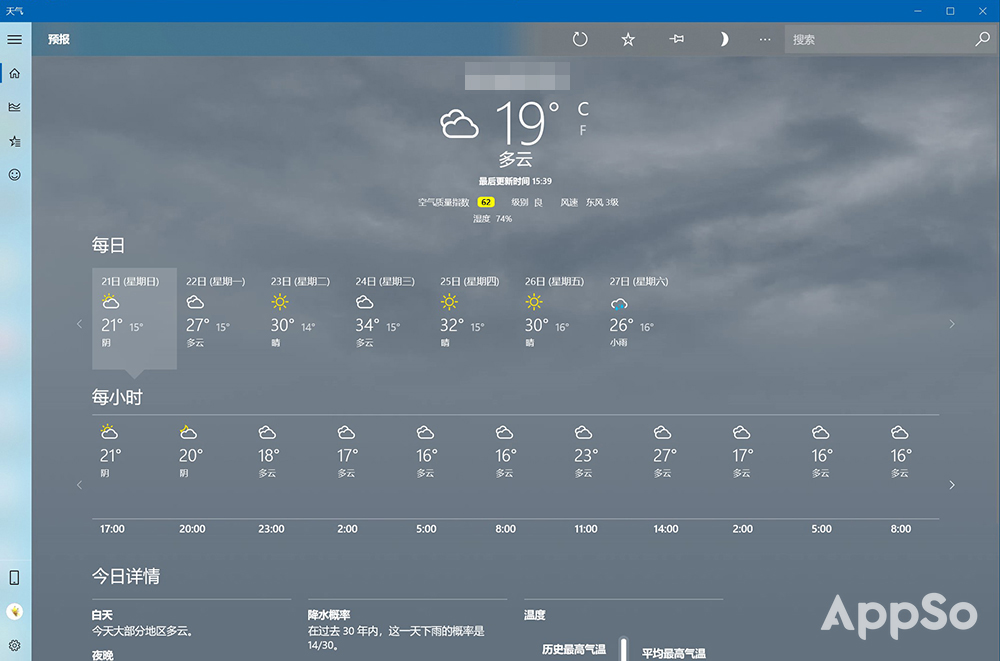
Task: Open Settings from the sidebar
Action: pos(14,645)
